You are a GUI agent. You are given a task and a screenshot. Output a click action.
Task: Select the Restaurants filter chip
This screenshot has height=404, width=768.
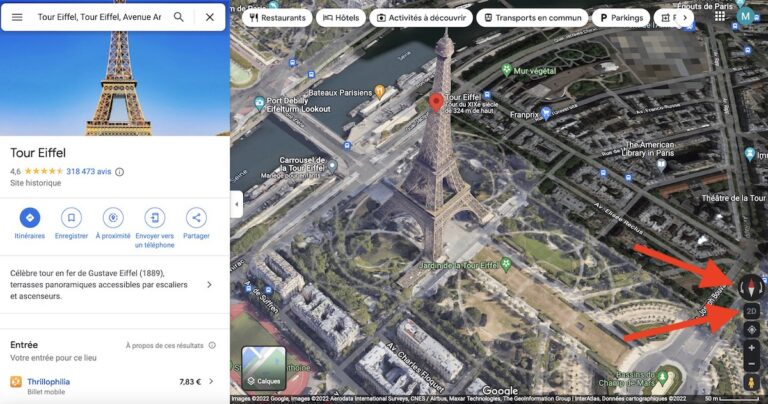click(x=277, y=18)
